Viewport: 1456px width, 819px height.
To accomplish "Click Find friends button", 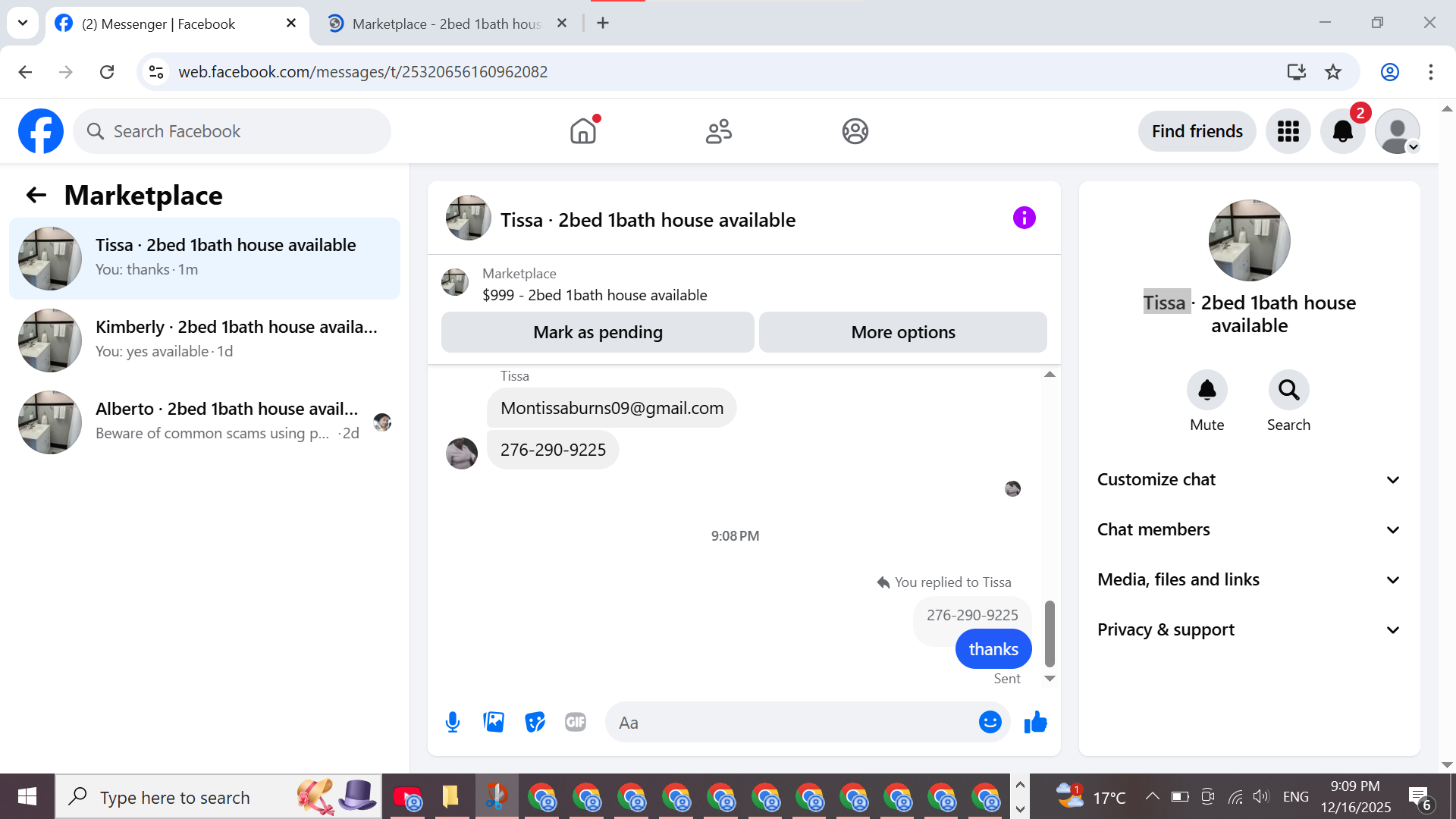I will pos(1197,131).
